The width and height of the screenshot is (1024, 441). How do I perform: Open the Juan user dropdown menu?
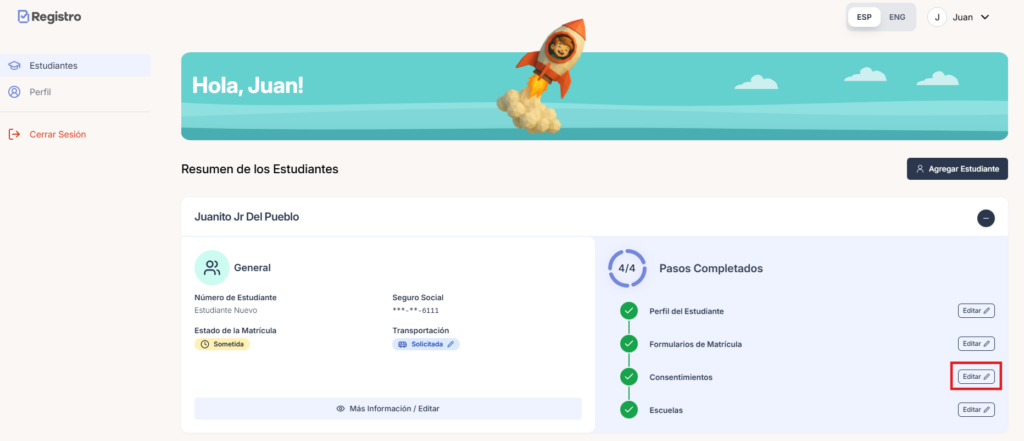click(x=970, y=17)
